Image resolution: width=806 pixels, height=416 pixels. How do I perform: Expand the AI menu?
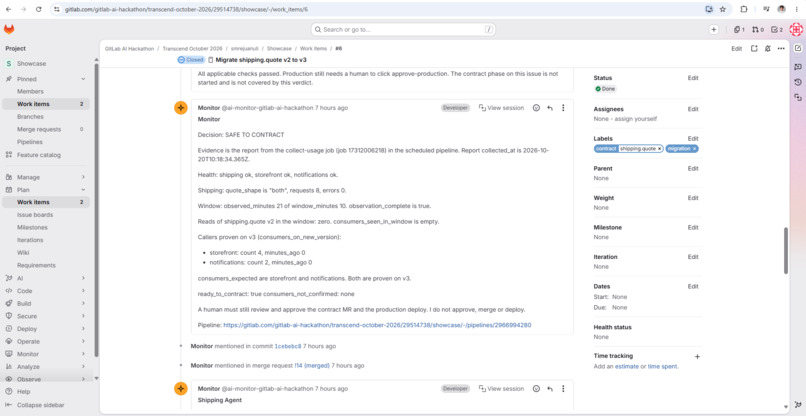coord(83,278)
